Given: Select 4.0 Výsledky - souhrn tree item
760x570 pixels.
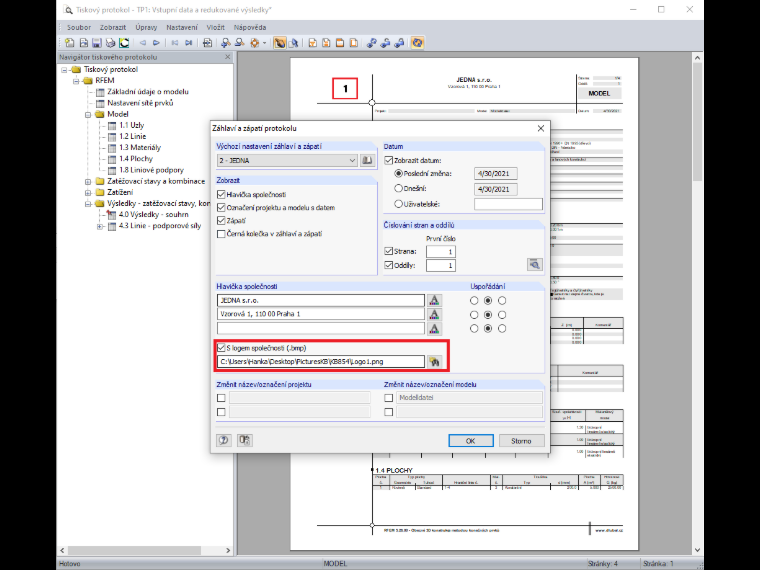Looking at the screenshot, I should pyautogui.click(x=154, y=215).
